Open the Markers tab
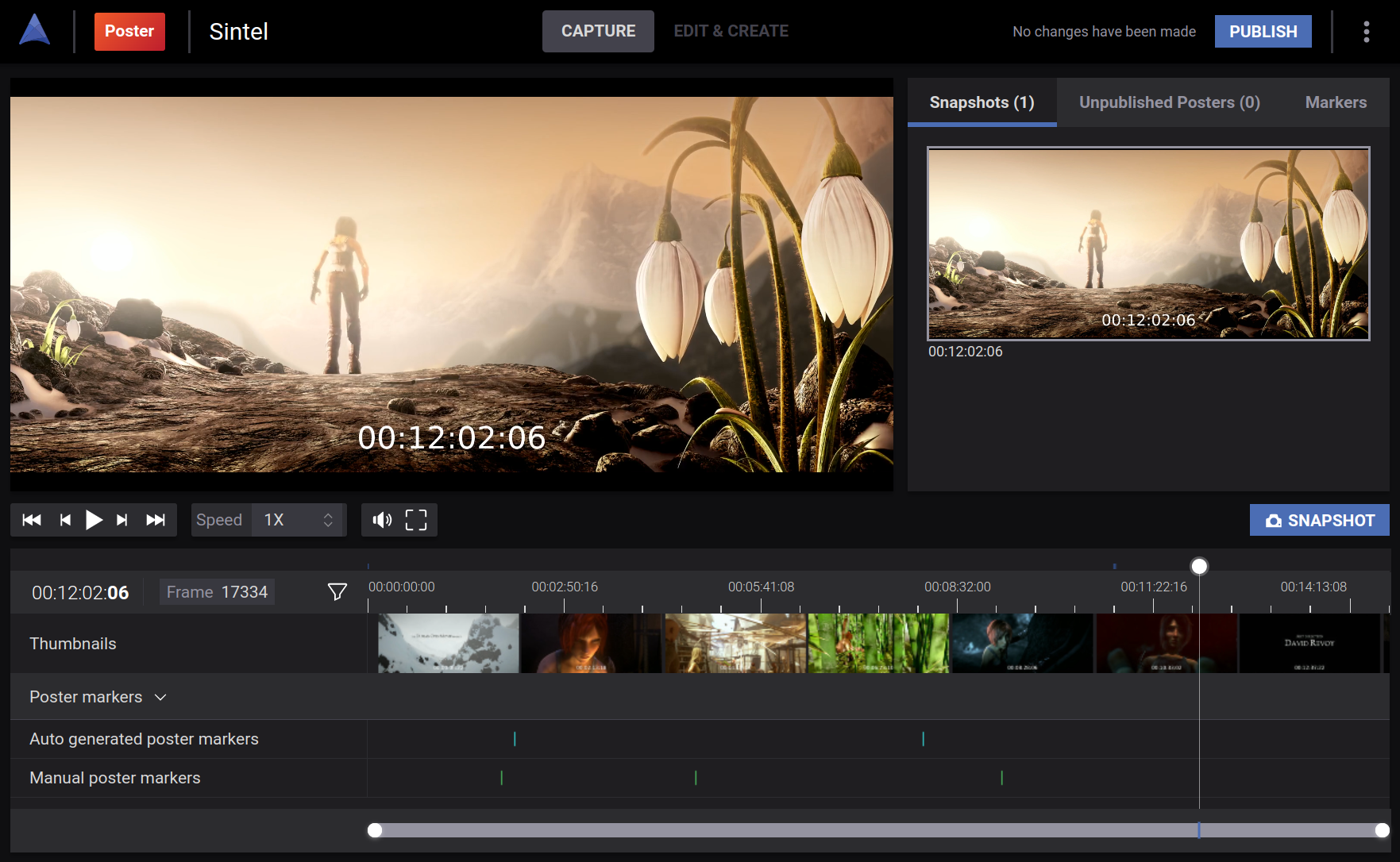The height and width of the screenshot is (862, 1400). coord(1336,102)
